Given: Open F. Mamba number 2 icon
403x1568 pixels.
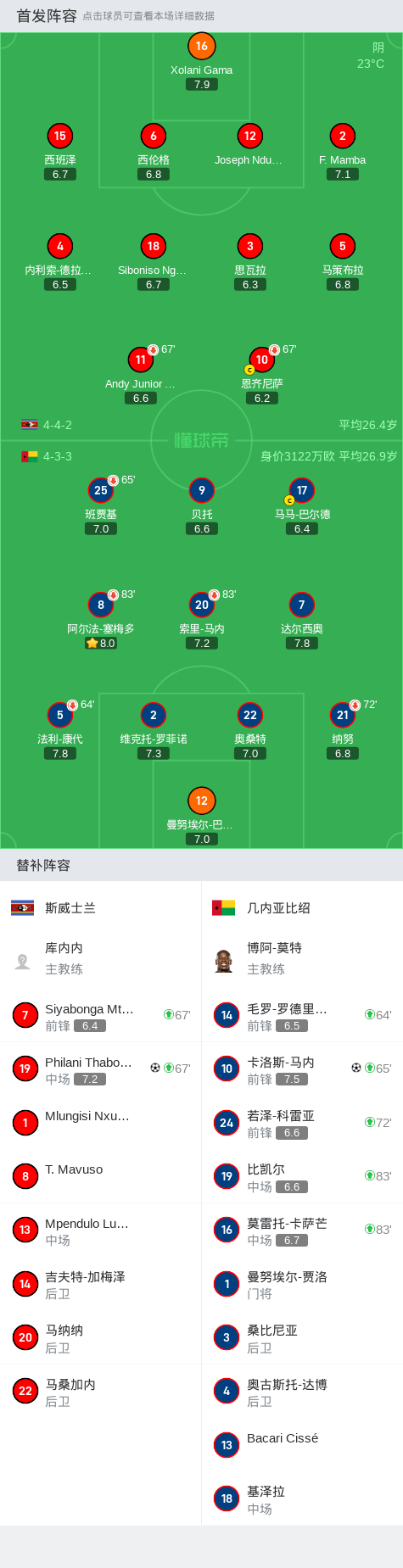Looking at the screenshot, I should 342,136.
